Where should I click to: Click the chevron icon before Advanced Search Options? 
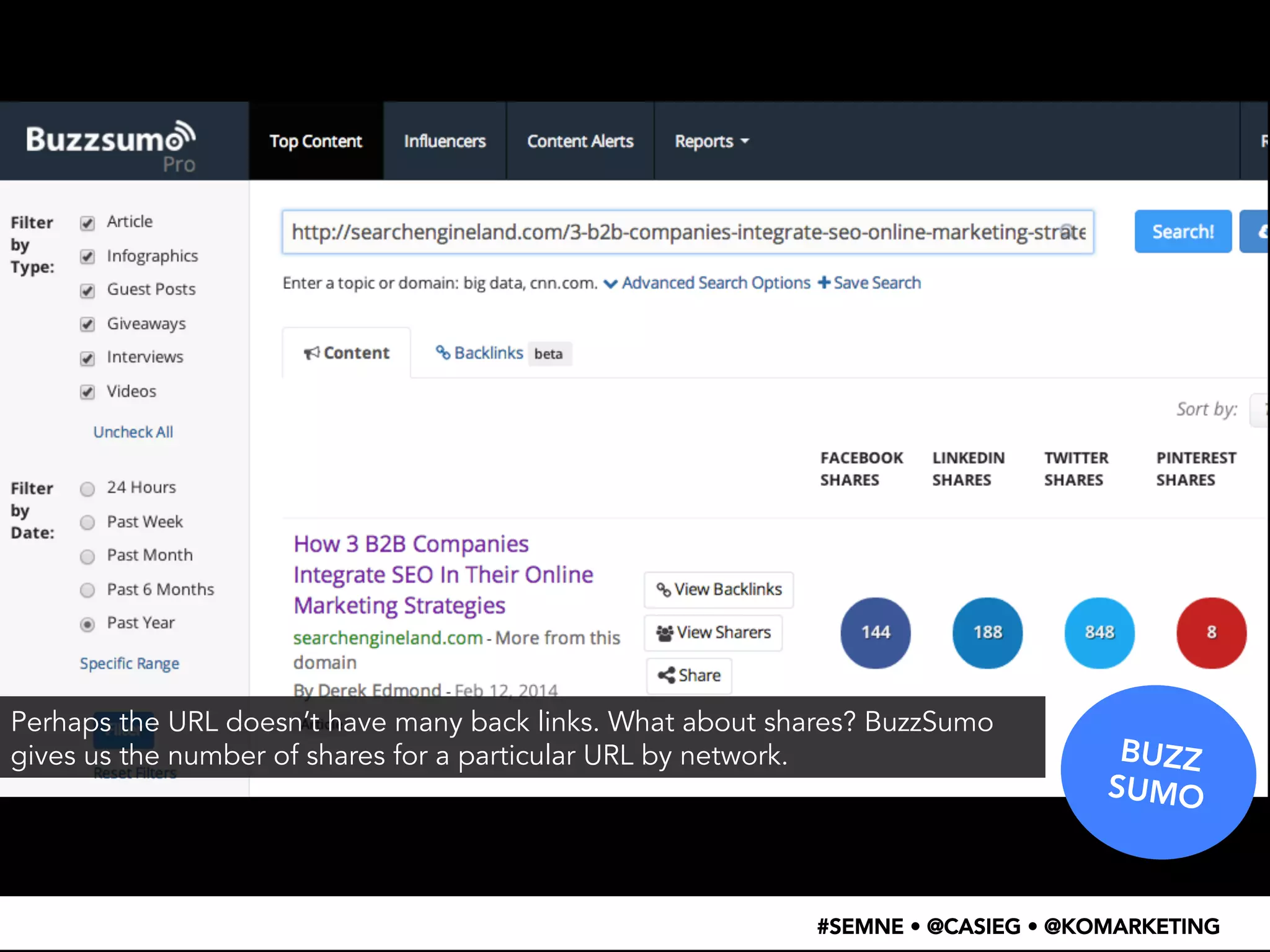click(x=611, y=284)
